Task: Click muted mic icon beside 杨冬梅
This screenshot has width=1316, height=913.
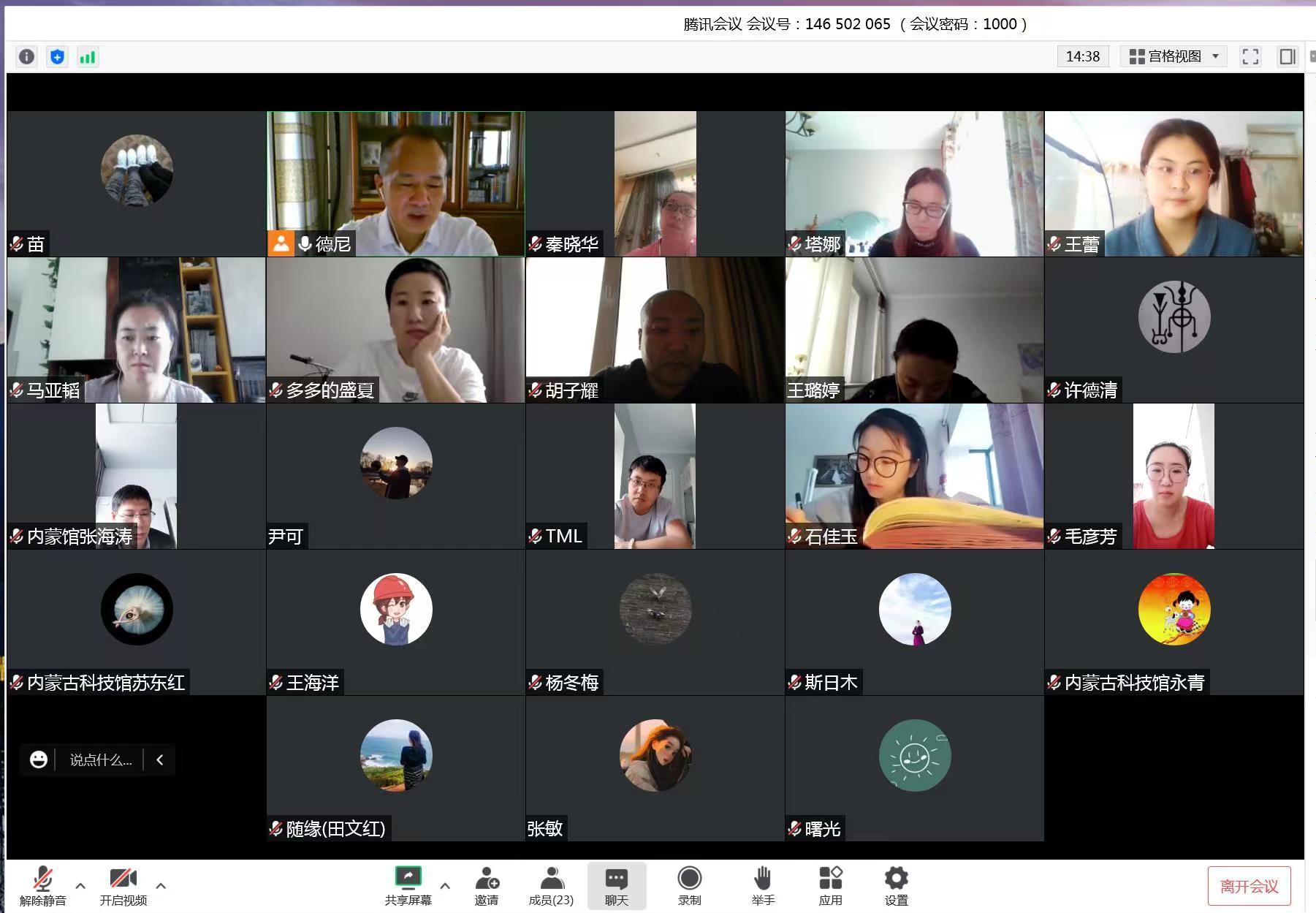Action: tap(536, 683)
